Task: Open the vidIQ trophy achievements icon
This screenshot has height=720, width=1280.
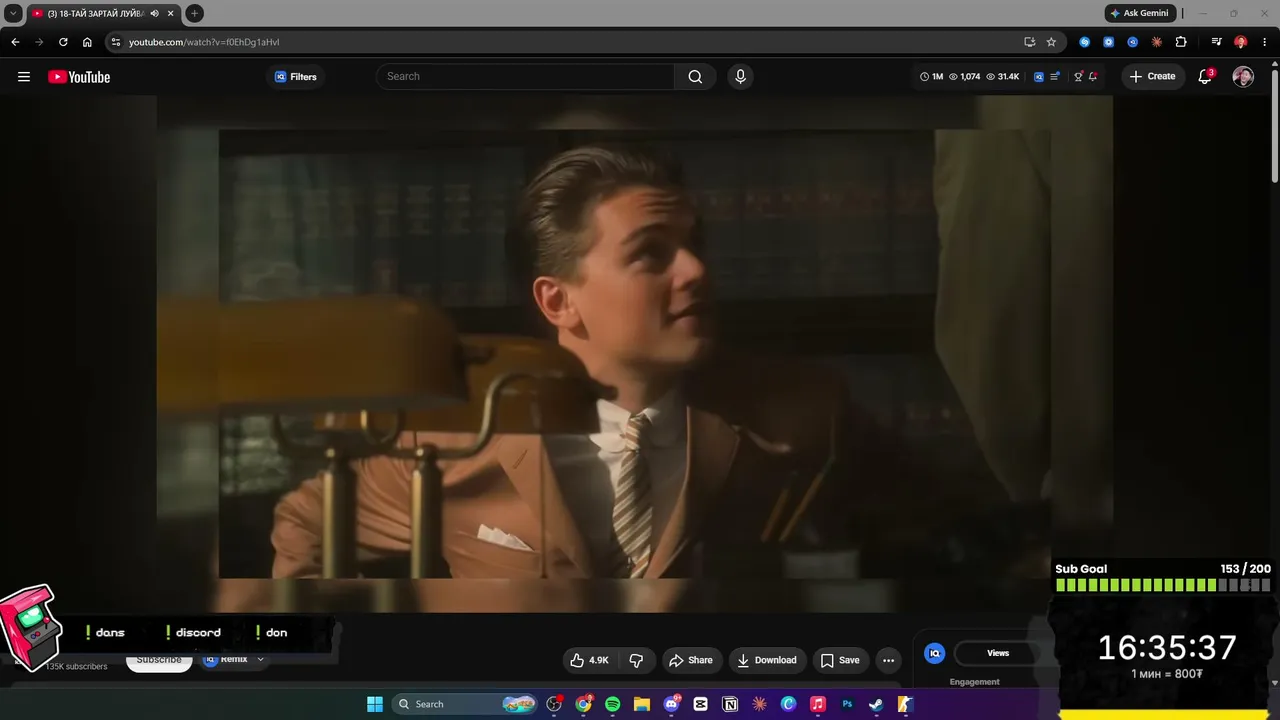Action: (1078, 76)
